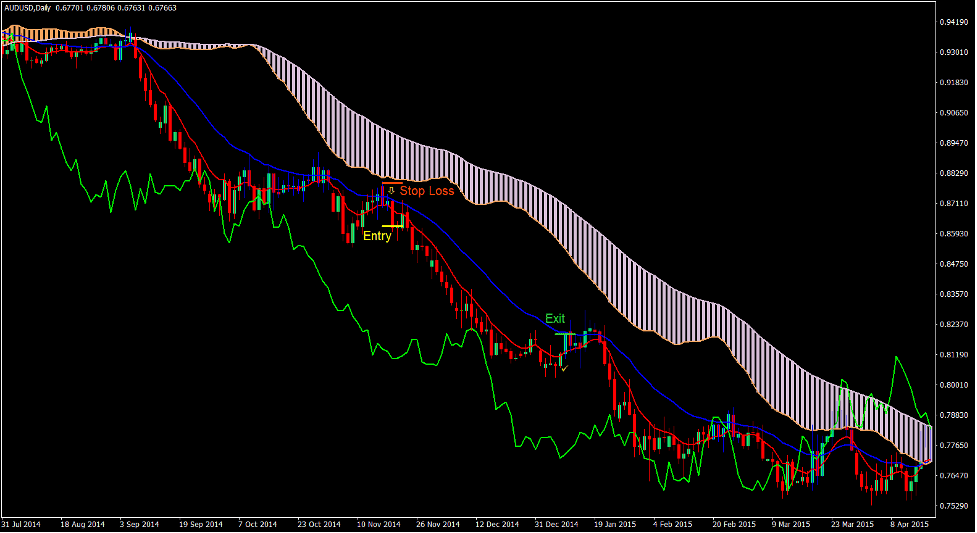
Task: Click the AUDUSD,Daily chart title text
Action: coord(27,8)
